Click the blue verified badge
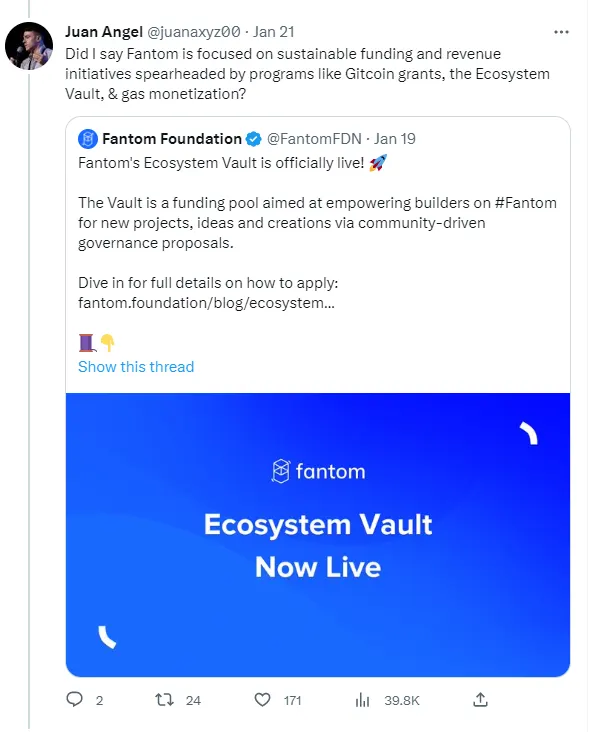 coord(254,139)
